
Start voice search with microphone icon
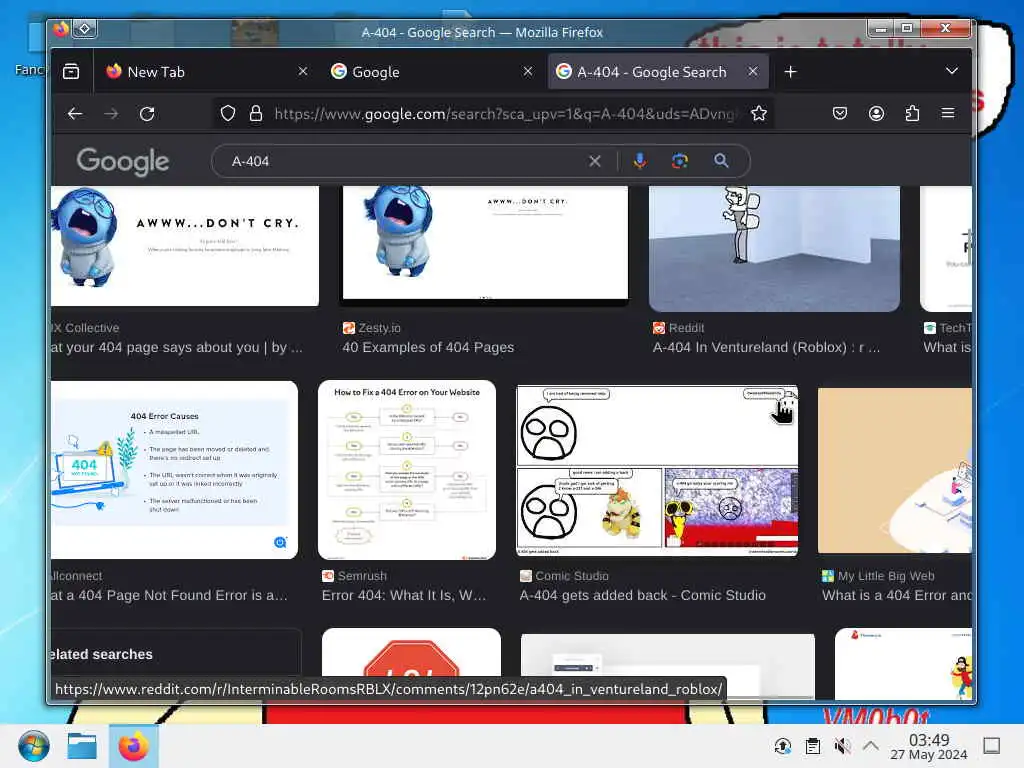point(640,161)
